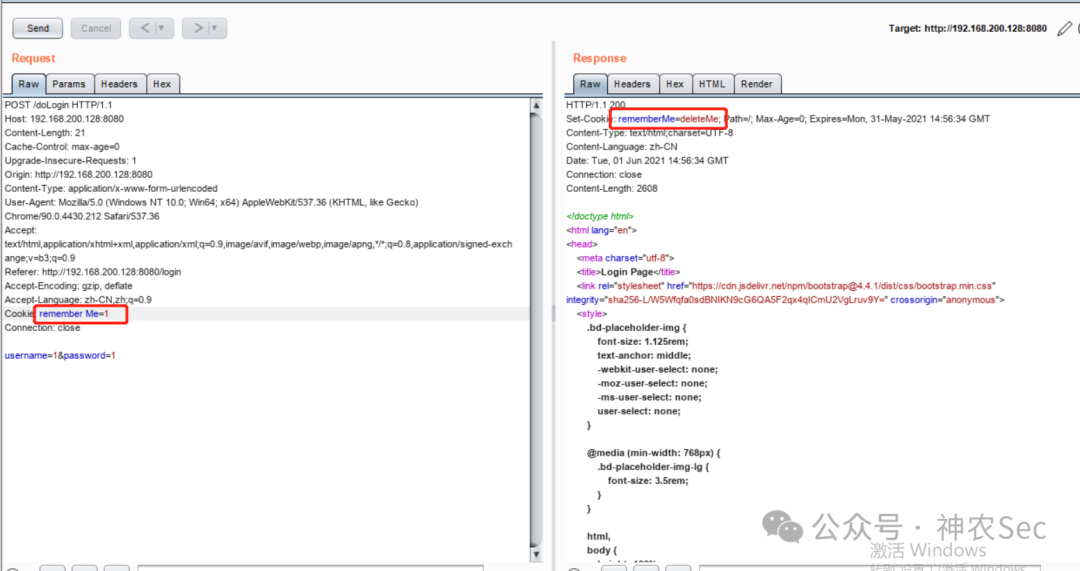Viewport: 1080px width, 571px height.
Task: Click the response Date header line
Action: [647, 160]
